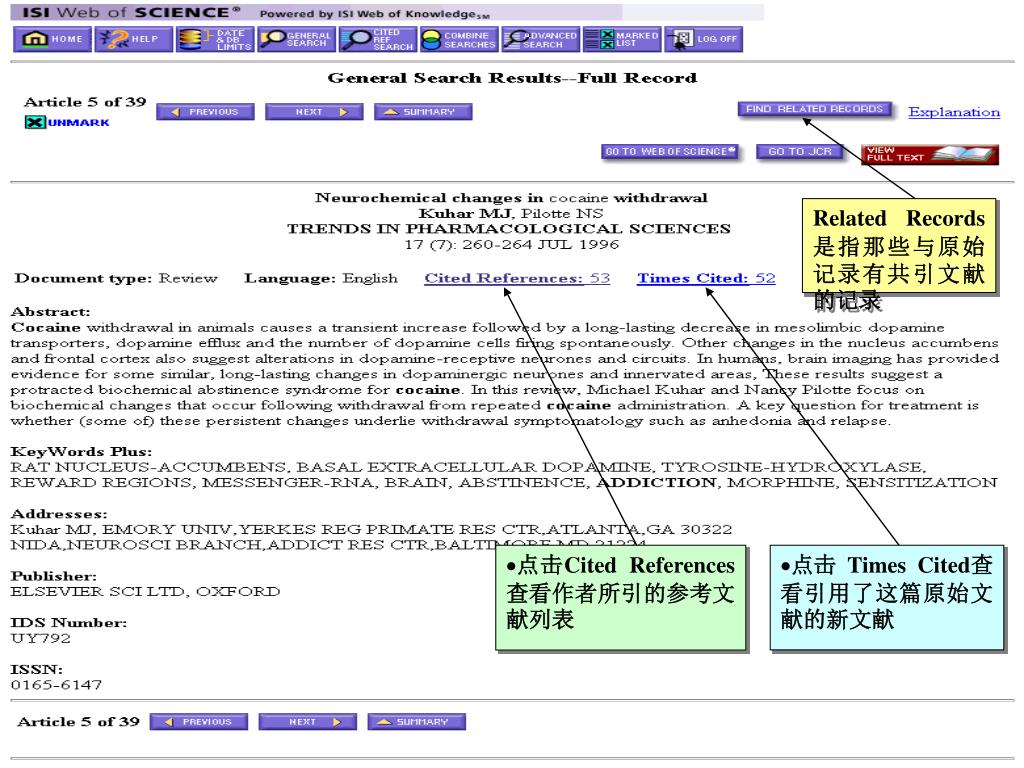Click the 'Addresses:' heading
The width and height of the screenshot is (1024, 768).
59,514
